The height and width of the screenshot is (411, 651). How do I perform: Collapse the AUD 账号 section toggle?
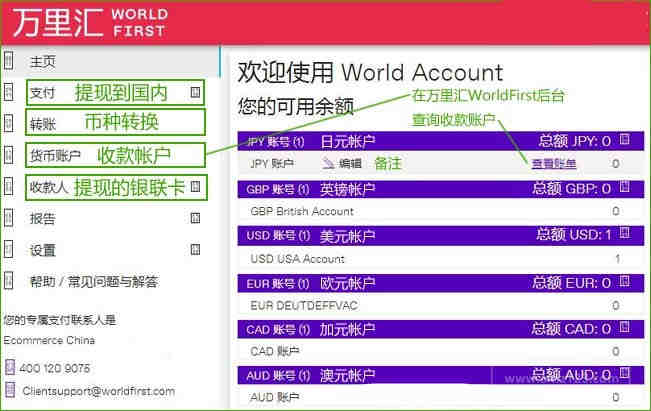coord(625,373)
